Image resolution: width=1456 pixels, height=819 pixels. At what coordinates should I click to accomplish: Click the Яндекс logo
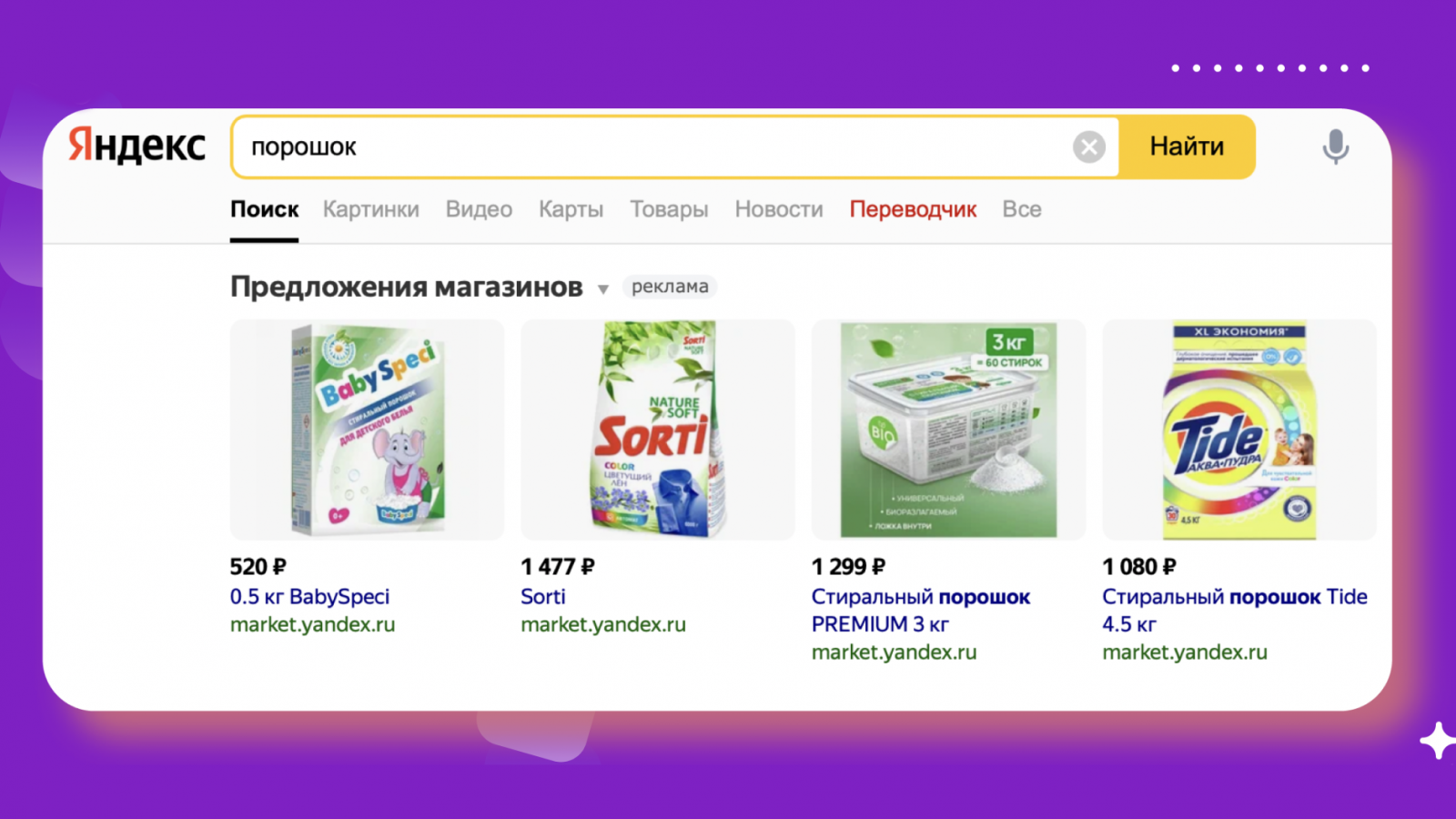pos(137,146)
